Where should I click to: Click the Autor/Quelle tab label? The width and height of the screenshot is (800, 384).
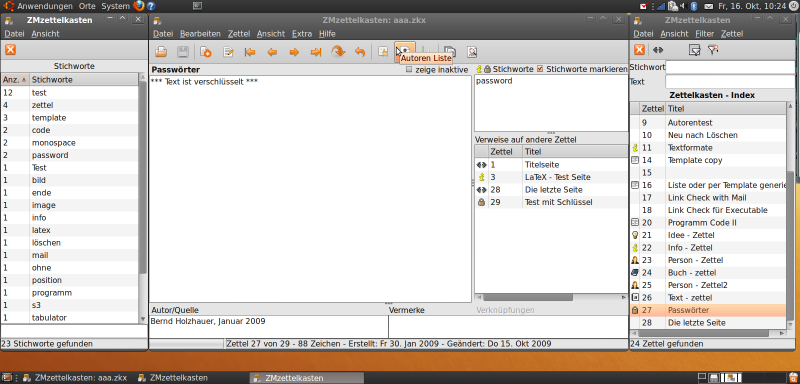tap(175, 310)
